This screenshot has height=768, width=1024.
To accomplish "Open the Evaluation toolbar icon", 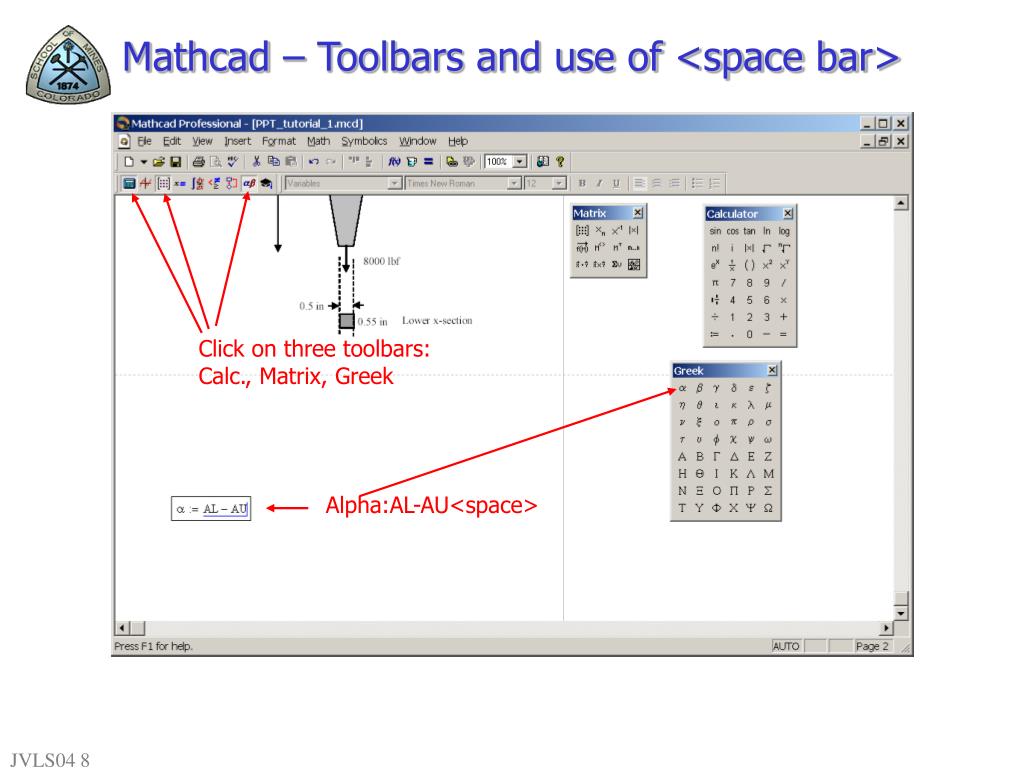I will [180, 184].
